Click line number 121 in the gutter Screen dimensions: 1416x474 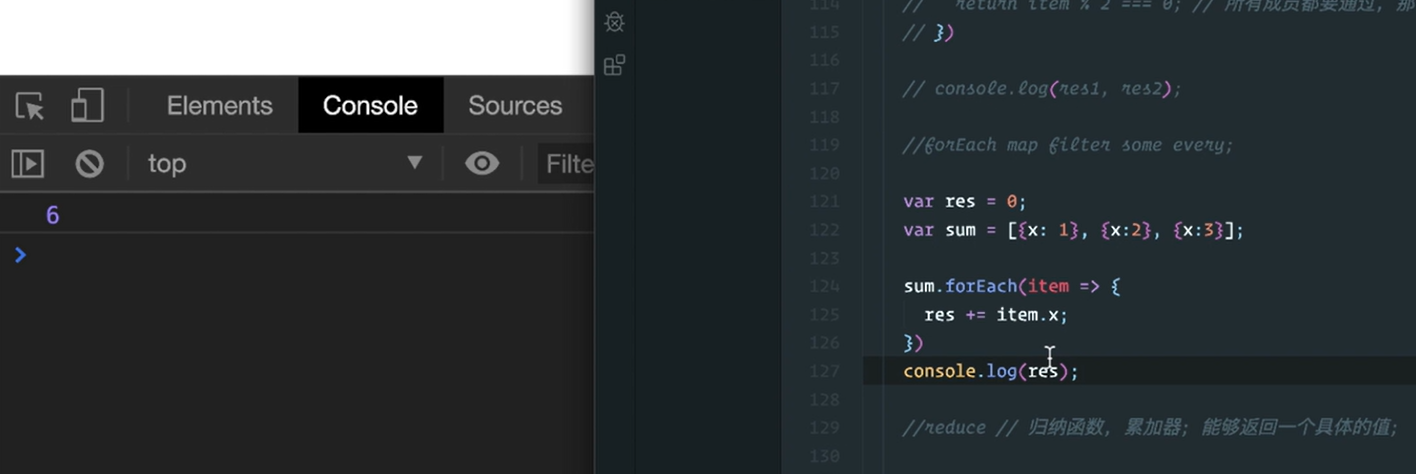tap(825, 201)
